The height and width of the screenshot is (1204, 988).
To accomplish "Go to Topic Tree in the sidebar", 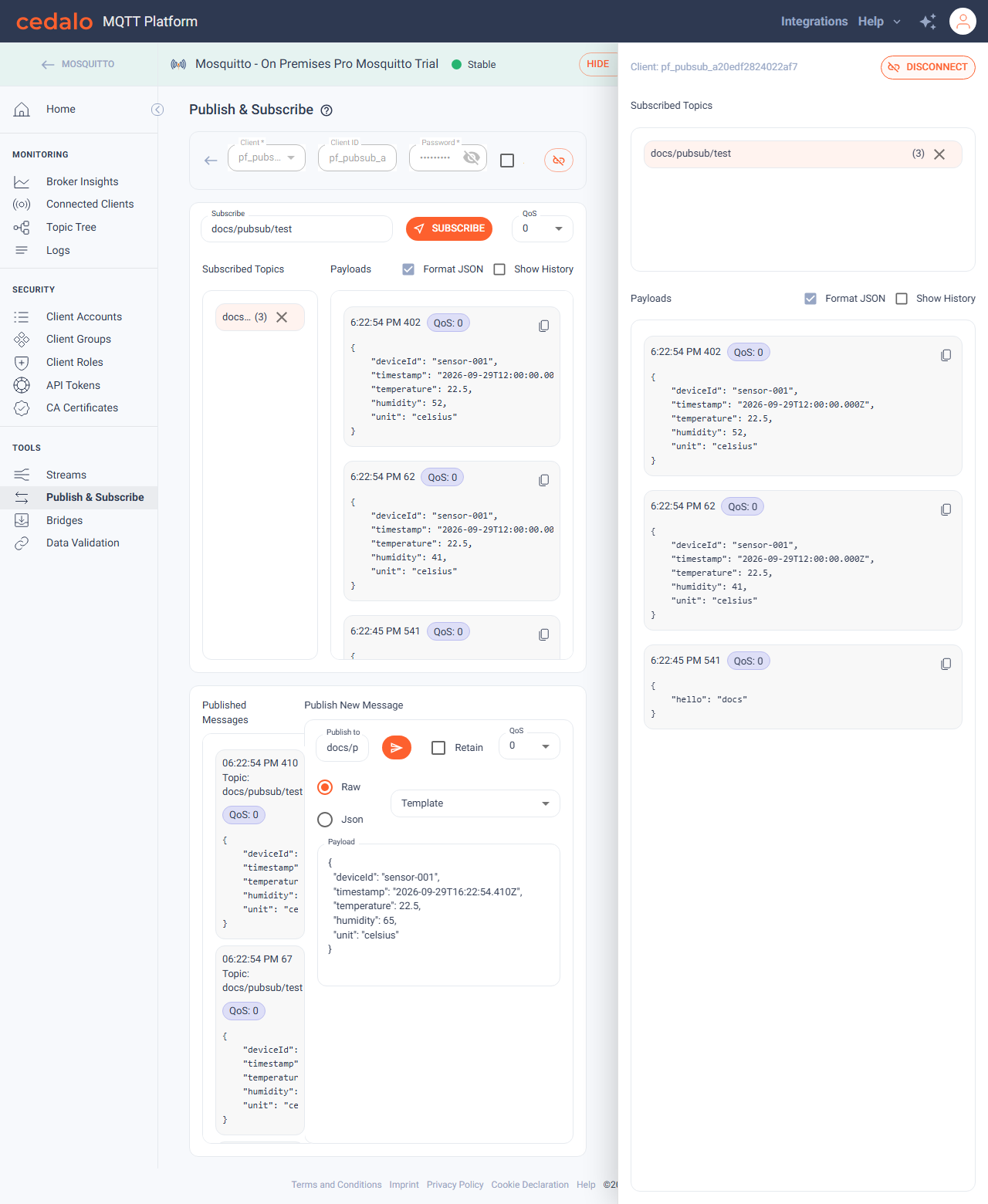I will coord(71,227).
